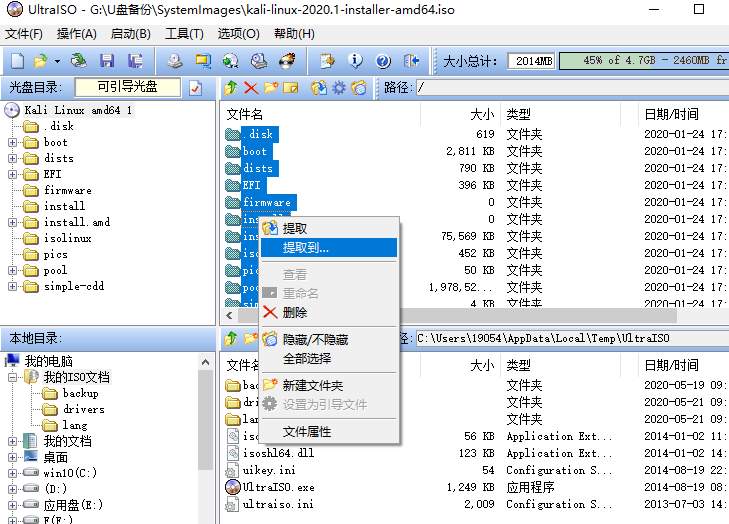The width and height of the screenshot is (729, 524).
Task: Click the local tree scrollbar up arrow
Action: click(205, 362)
